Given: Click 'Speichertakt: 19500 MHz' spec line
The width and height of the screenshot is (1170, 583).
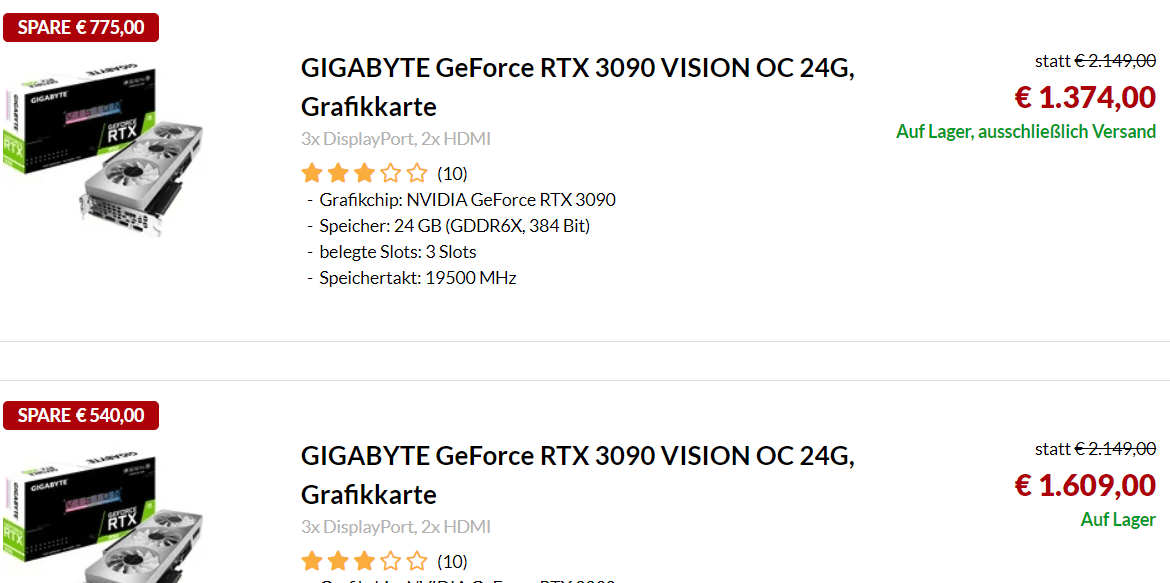Looking at the screenshot, I should 417,278.
